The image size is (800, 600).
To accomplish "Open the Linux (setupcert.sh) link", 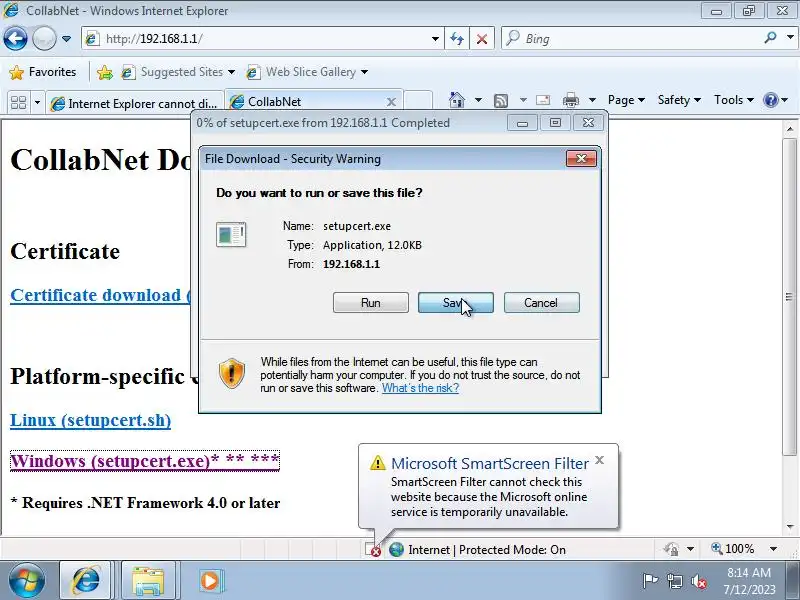I will (90, 420).
